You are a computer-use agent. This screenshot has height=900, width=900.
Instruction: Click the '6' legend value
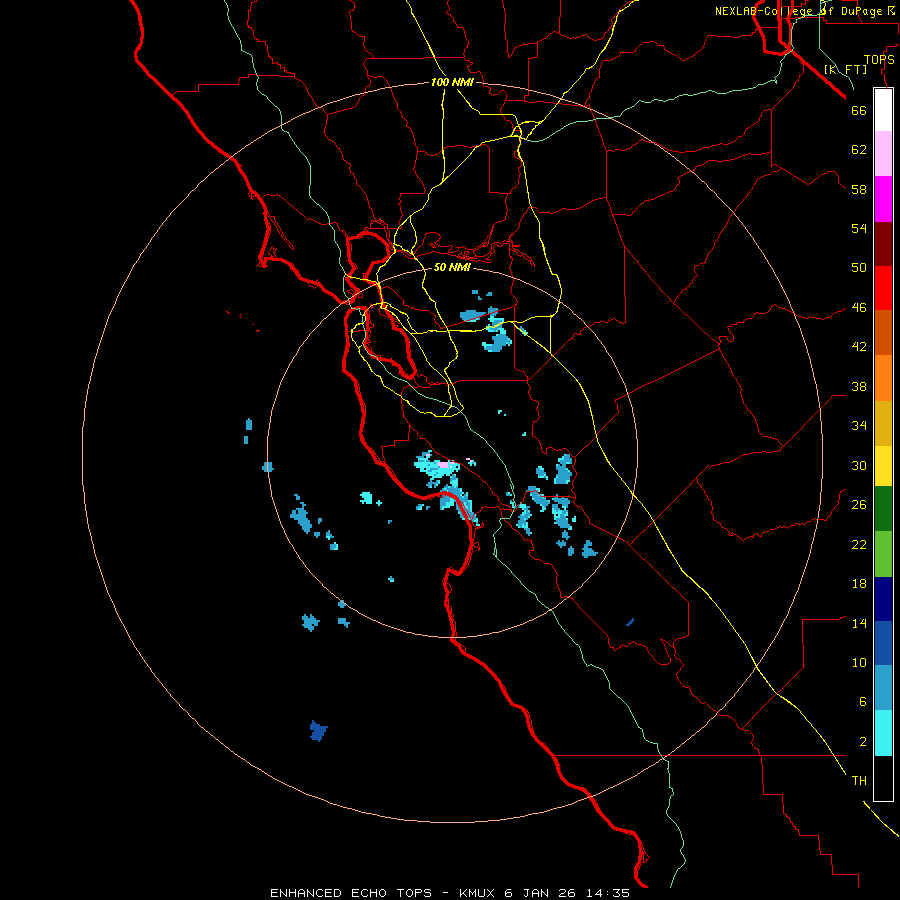(x=863, y=702)
